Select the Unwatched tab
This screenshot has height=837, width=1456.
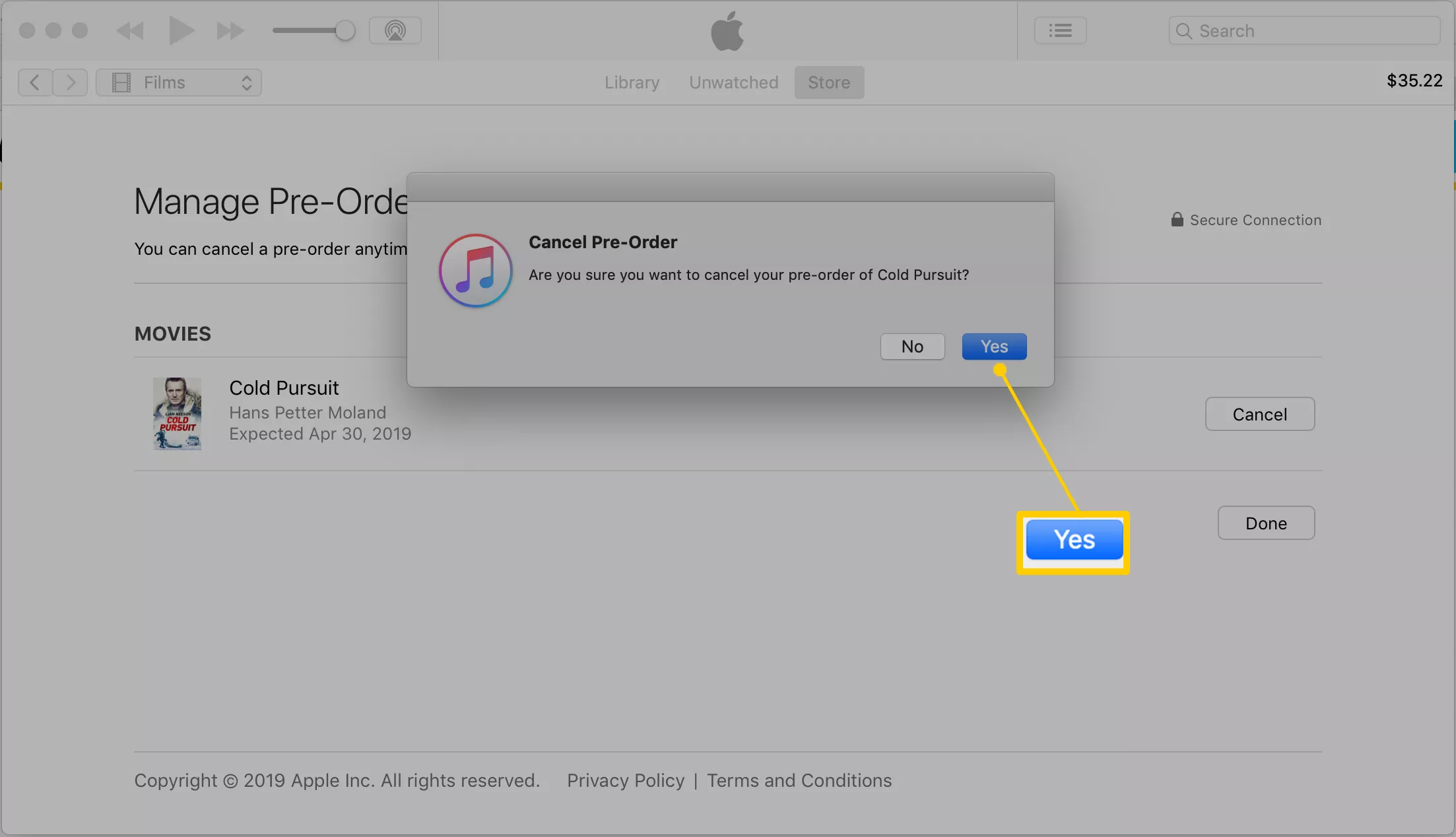734,81
